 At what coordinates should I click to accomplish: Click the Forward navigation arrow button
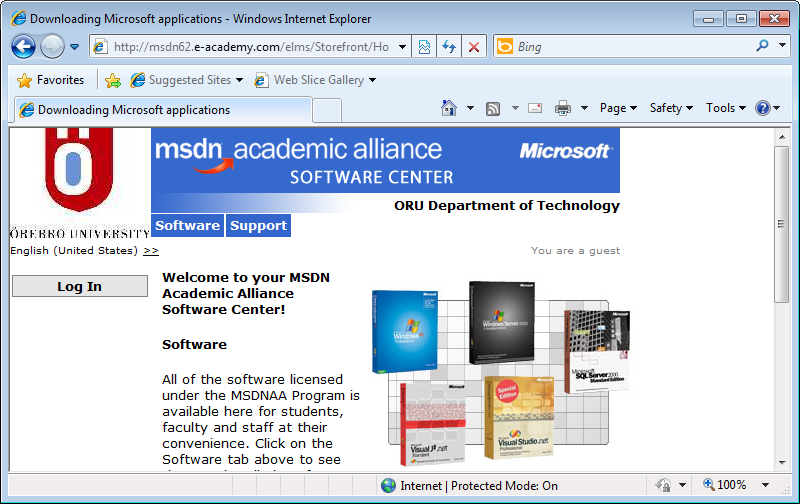click(52, 46)
